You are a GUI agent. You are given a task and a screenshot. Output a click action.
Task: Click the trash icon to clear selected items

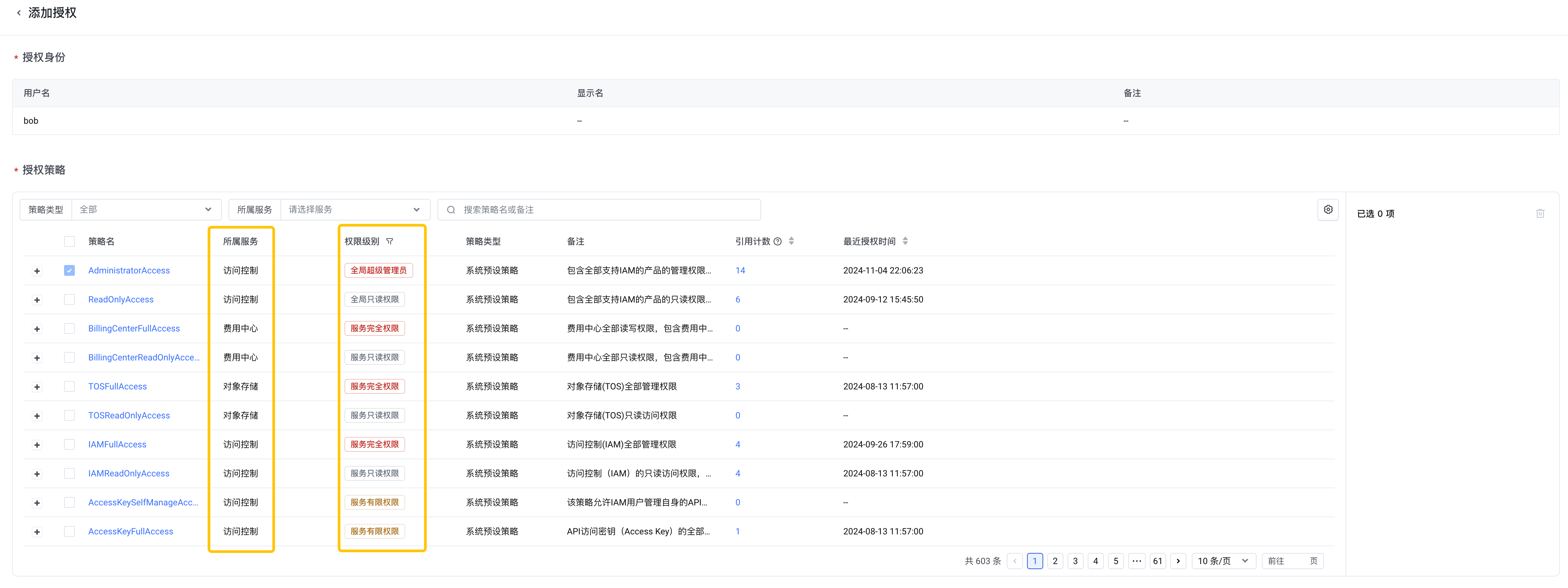click(1540, 214)
